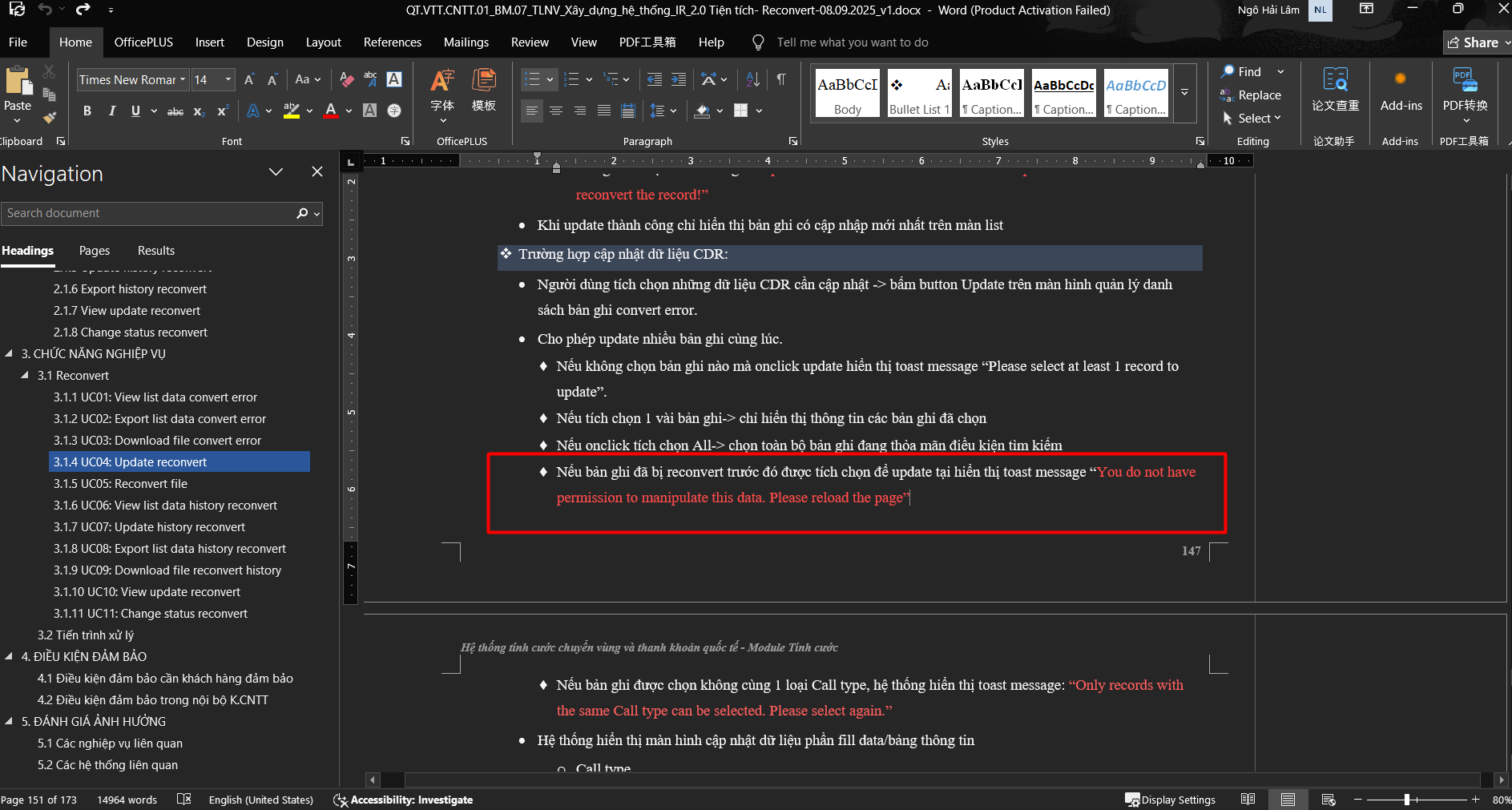Toggle Italic formatting
This screenshot has height=810, width=1512.
[111, 111]
